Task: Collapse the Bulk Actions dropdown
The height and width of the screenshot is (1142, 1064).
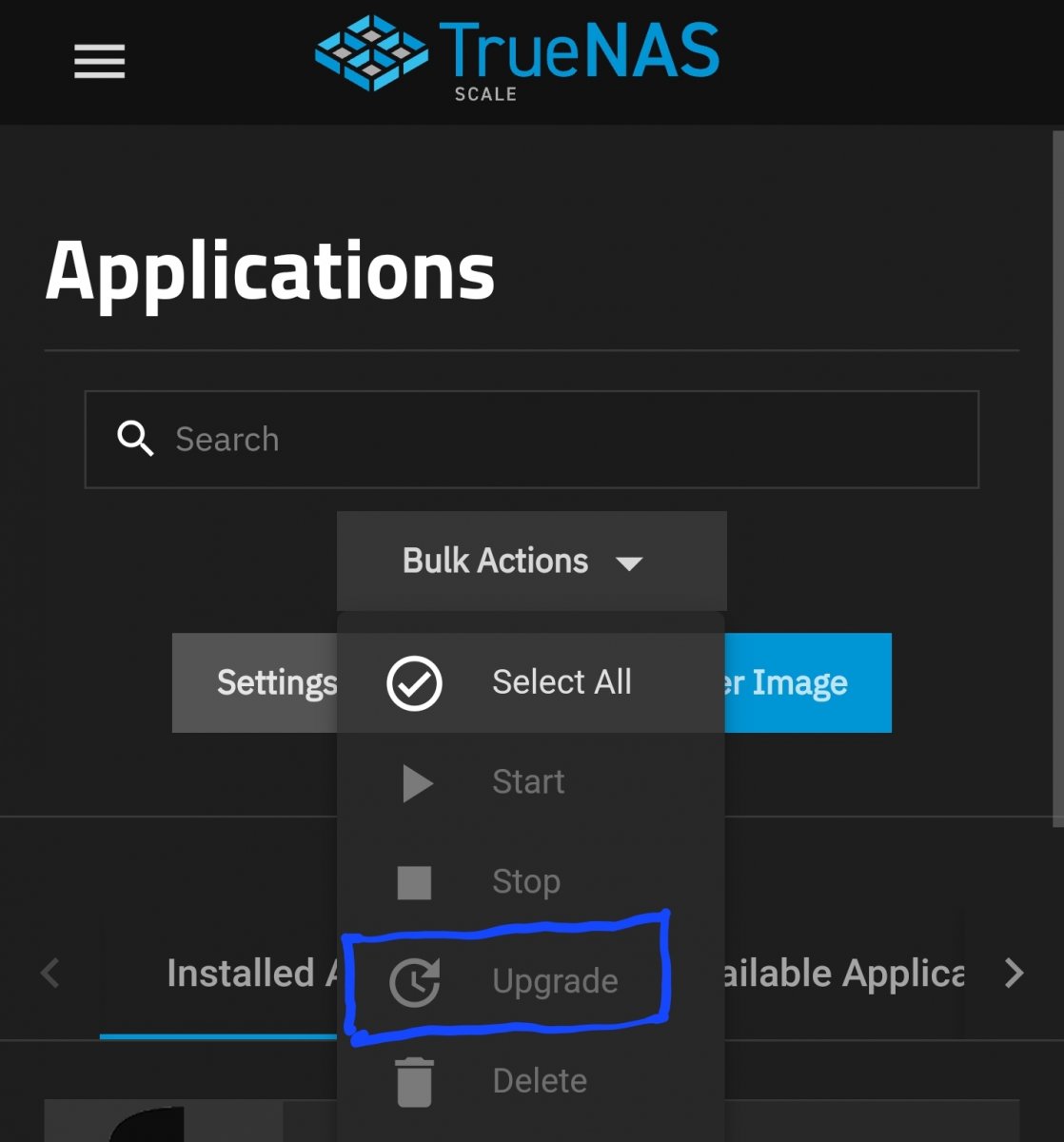Action: [531, 561]
